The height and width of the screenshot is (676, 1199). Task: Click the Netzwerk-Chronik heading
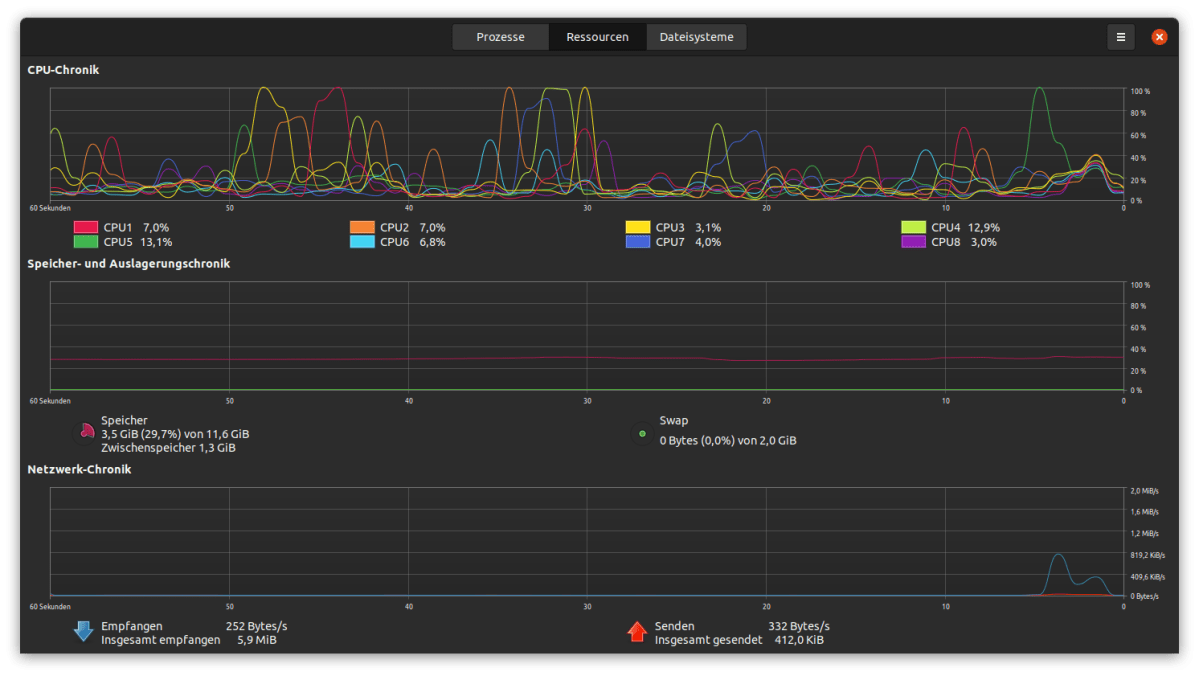click(80, 470)
